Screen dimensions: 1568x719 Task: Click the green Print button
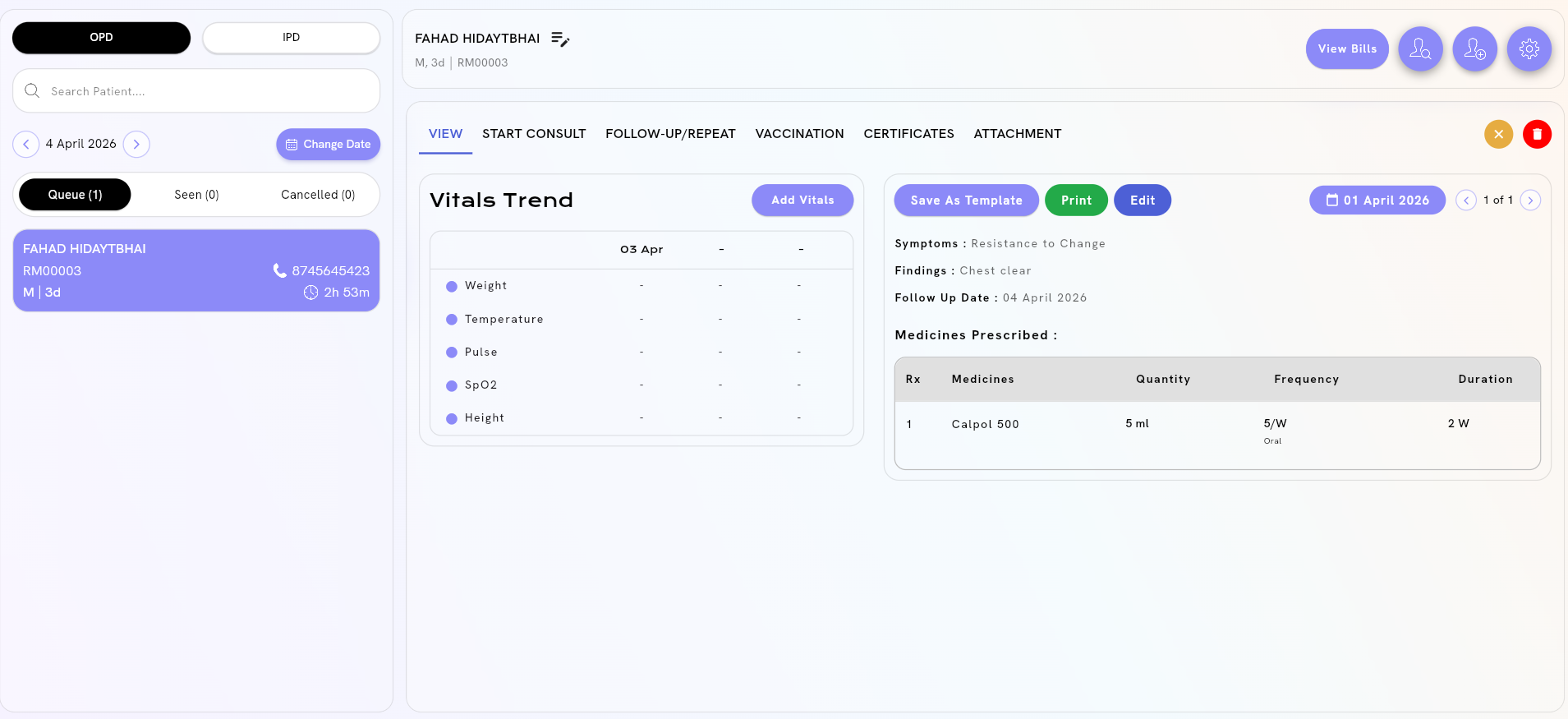tap(1076, 200)
